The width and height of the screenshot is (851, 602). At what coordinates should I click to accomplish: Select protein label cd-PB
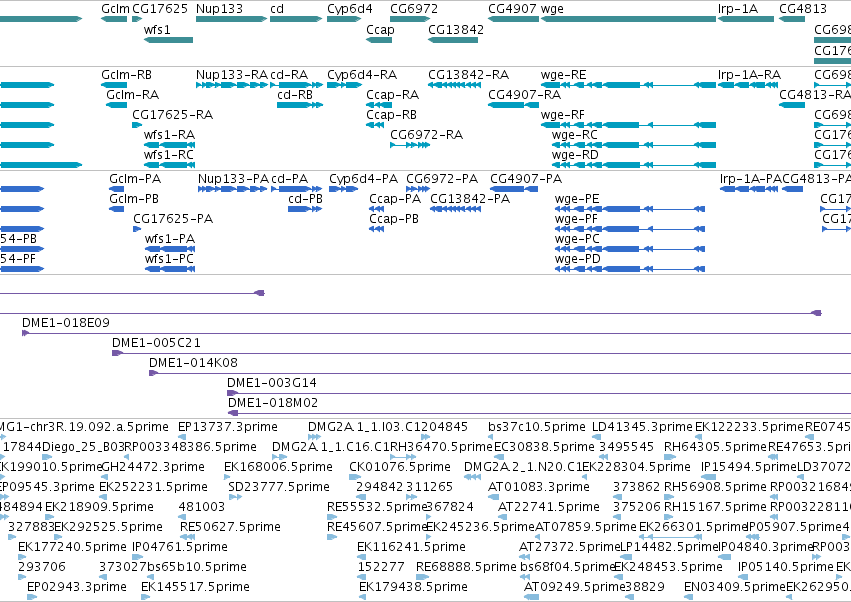[306, 199]
